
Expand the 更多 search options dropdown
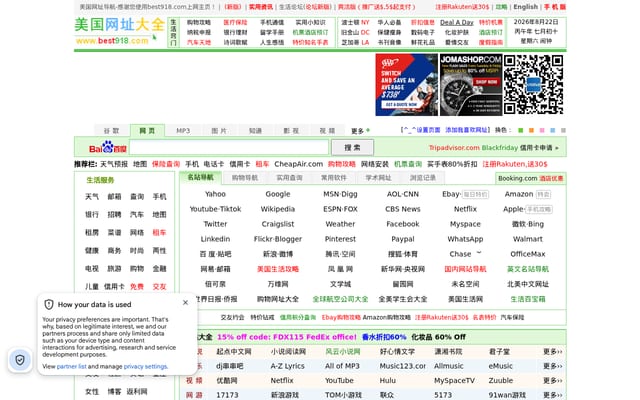point(360,131)
